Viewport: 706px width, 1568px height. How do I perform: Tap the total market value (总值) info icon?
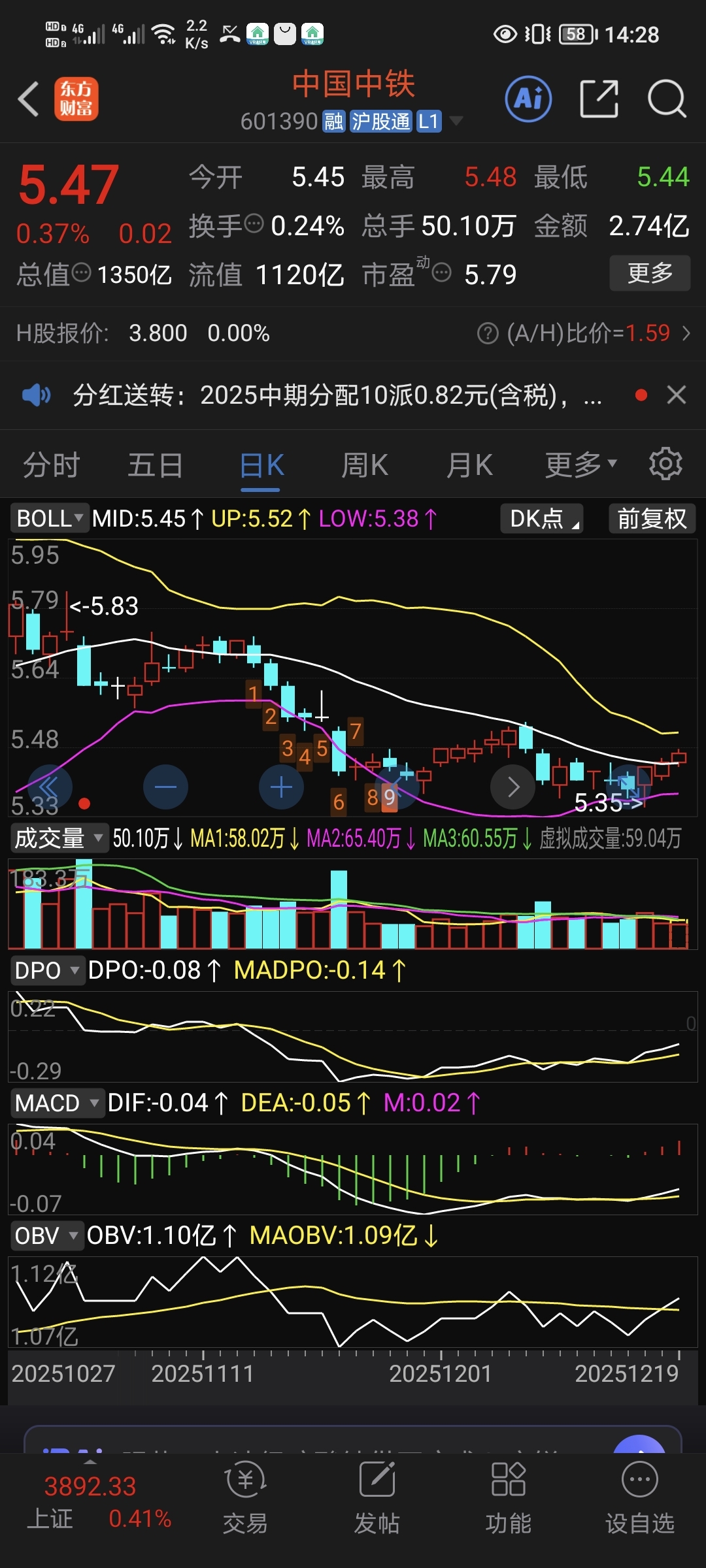click(x=81, y=272)
